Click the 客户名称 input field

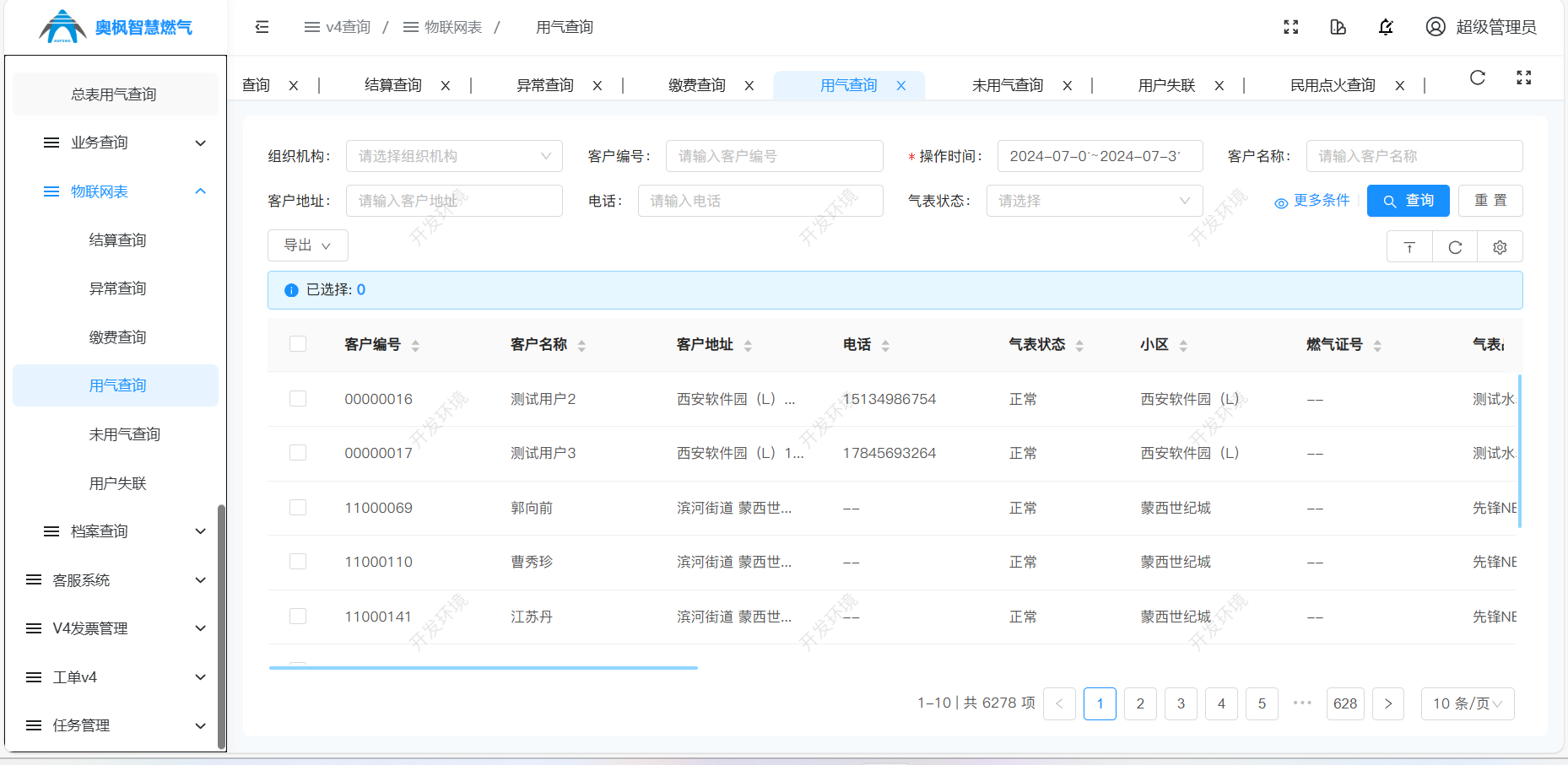pos(1414,156)
